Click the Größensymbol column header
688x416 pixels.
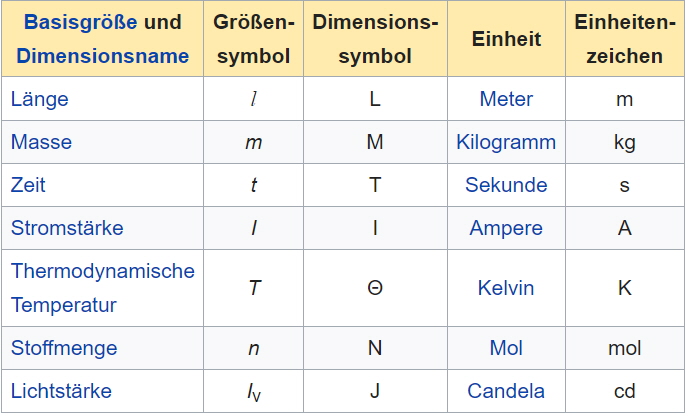[x=254, y=39]
